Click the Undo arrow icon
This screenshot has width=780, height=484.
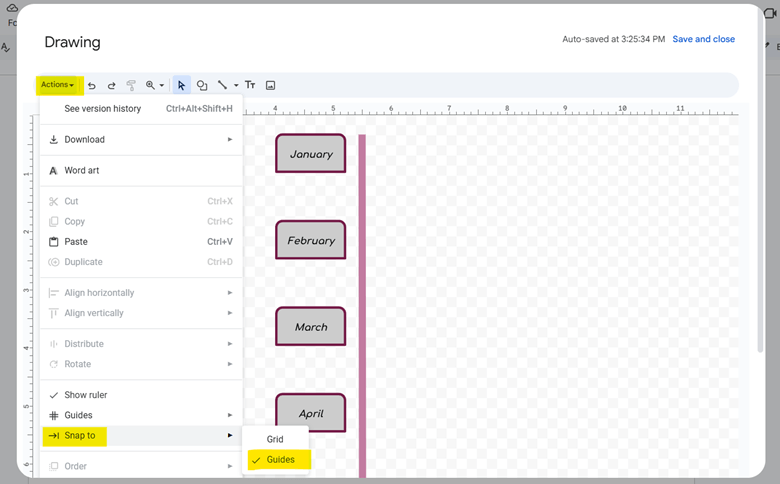(x=92, y=86)
